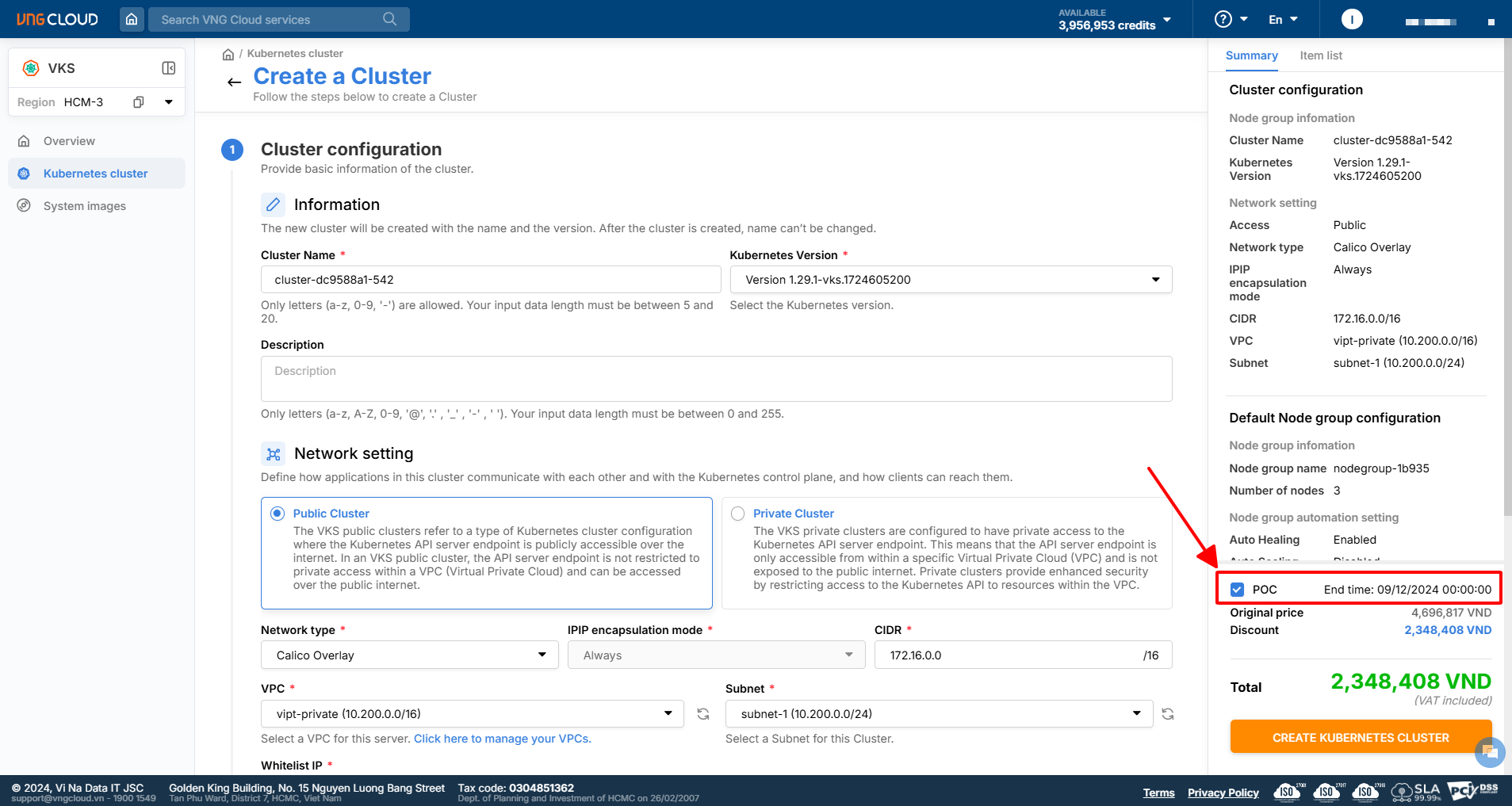Copy the region HCM-3 icon

click(139, 102)
